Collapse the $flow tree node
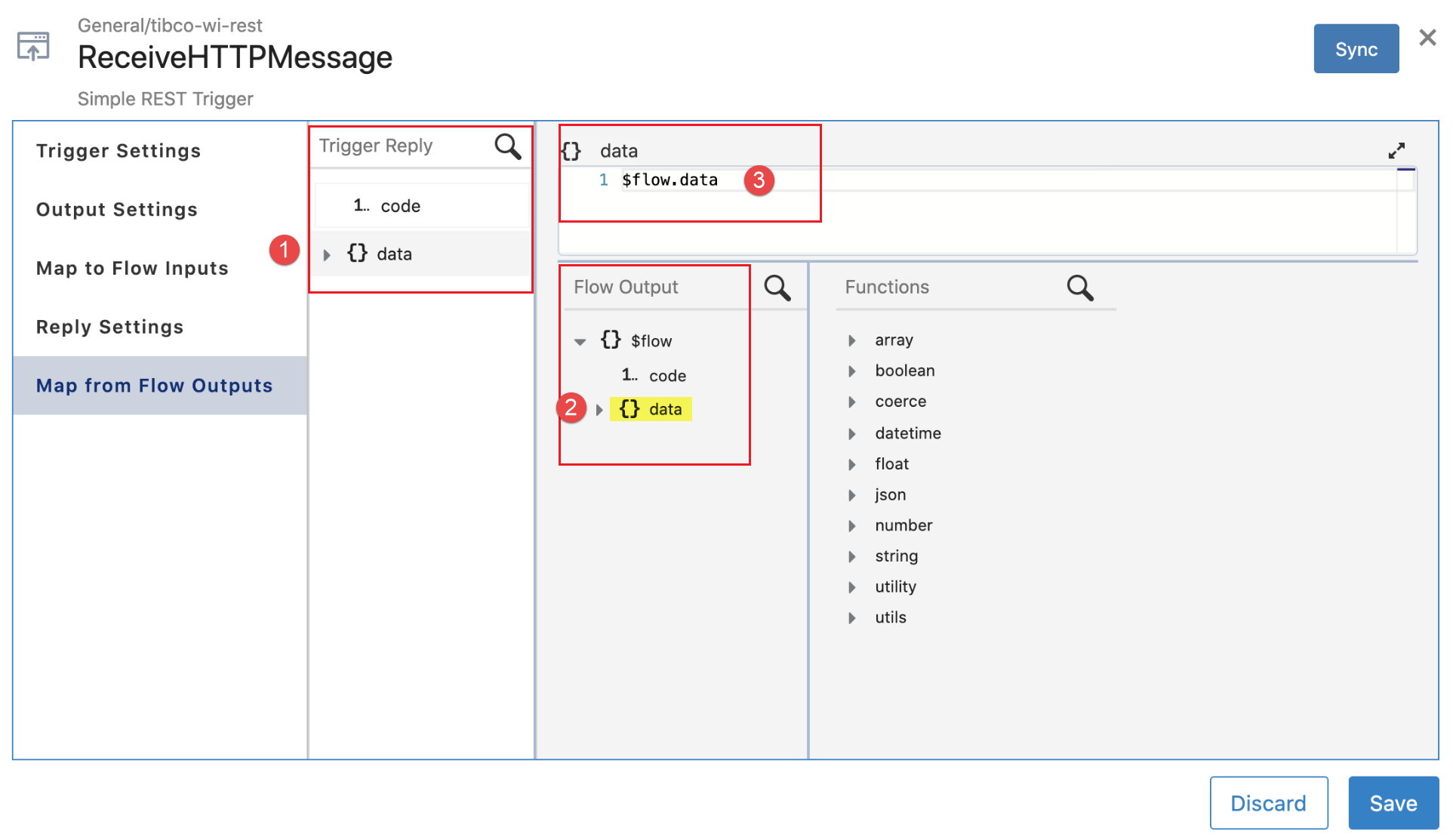Image resolution: width=1453 pixels, height=840 pixels. (x=580, y=342)
